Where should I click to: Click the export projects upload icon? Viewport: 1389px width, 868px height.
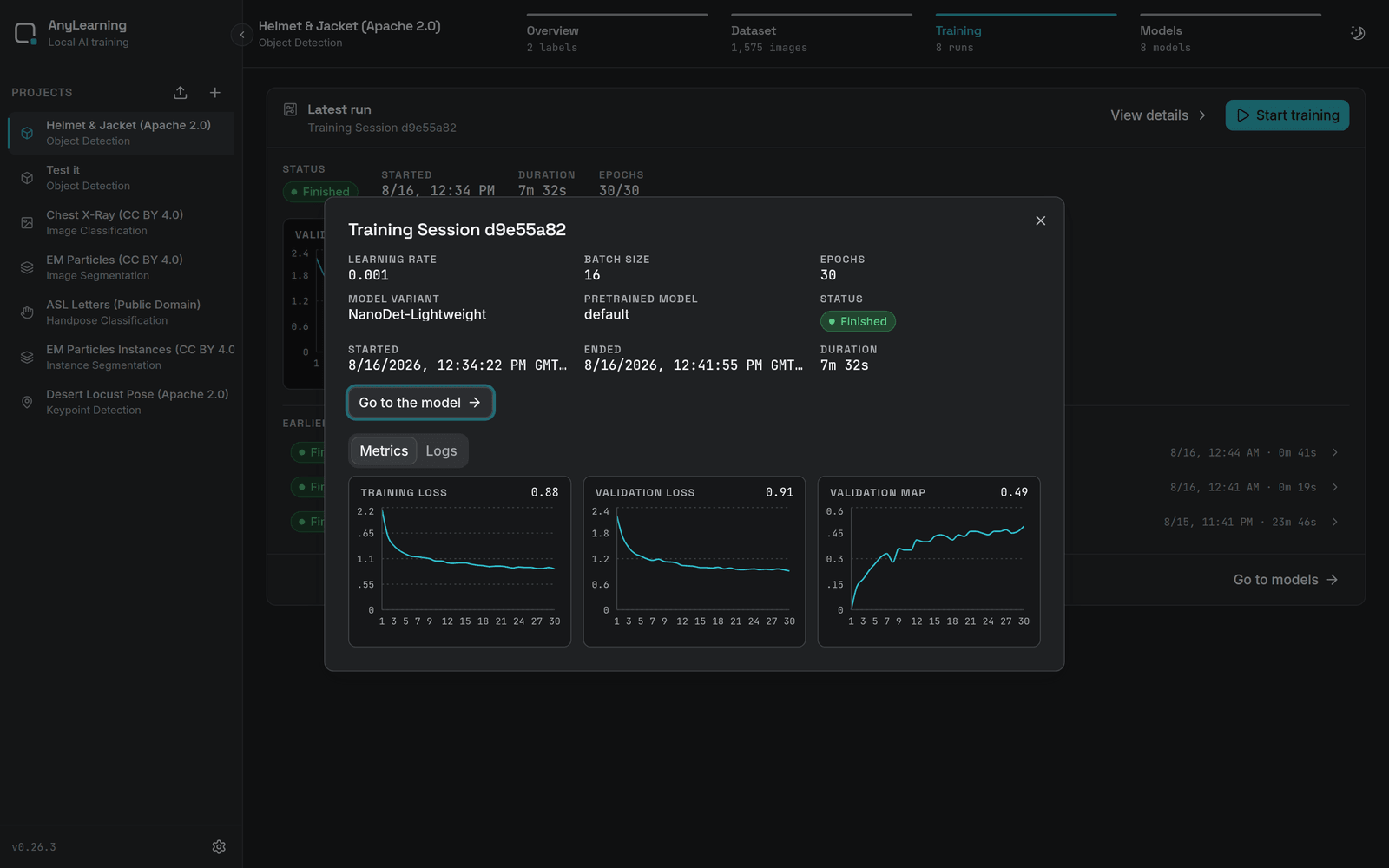tap(181, 93)
